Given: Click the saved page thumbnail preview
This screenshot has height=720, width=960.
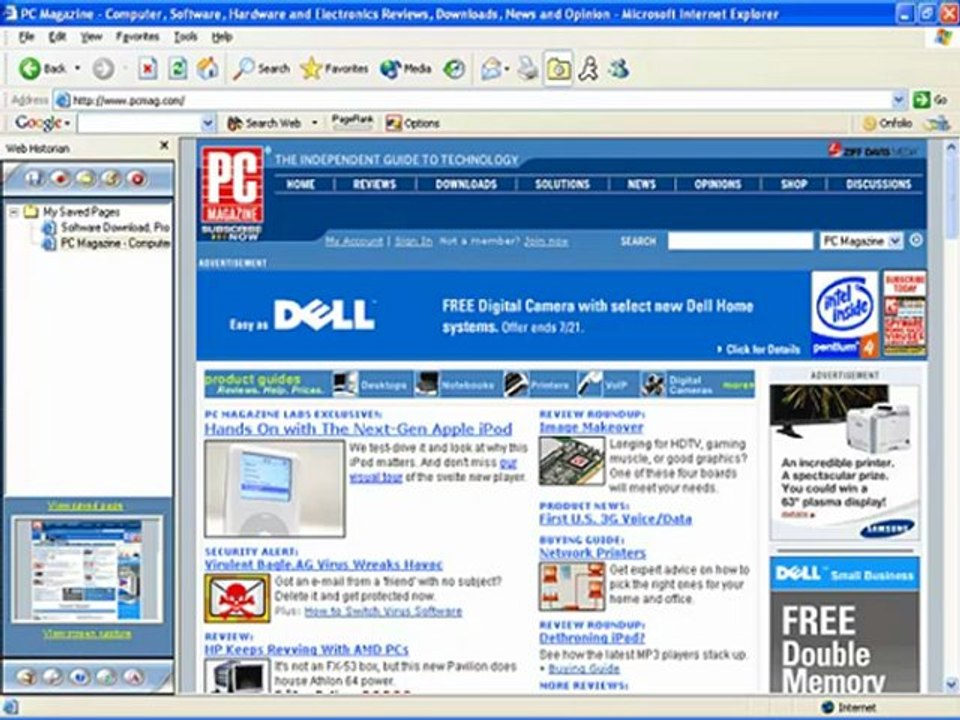Looking at the screenshot, I should click(x=87, y=569).
